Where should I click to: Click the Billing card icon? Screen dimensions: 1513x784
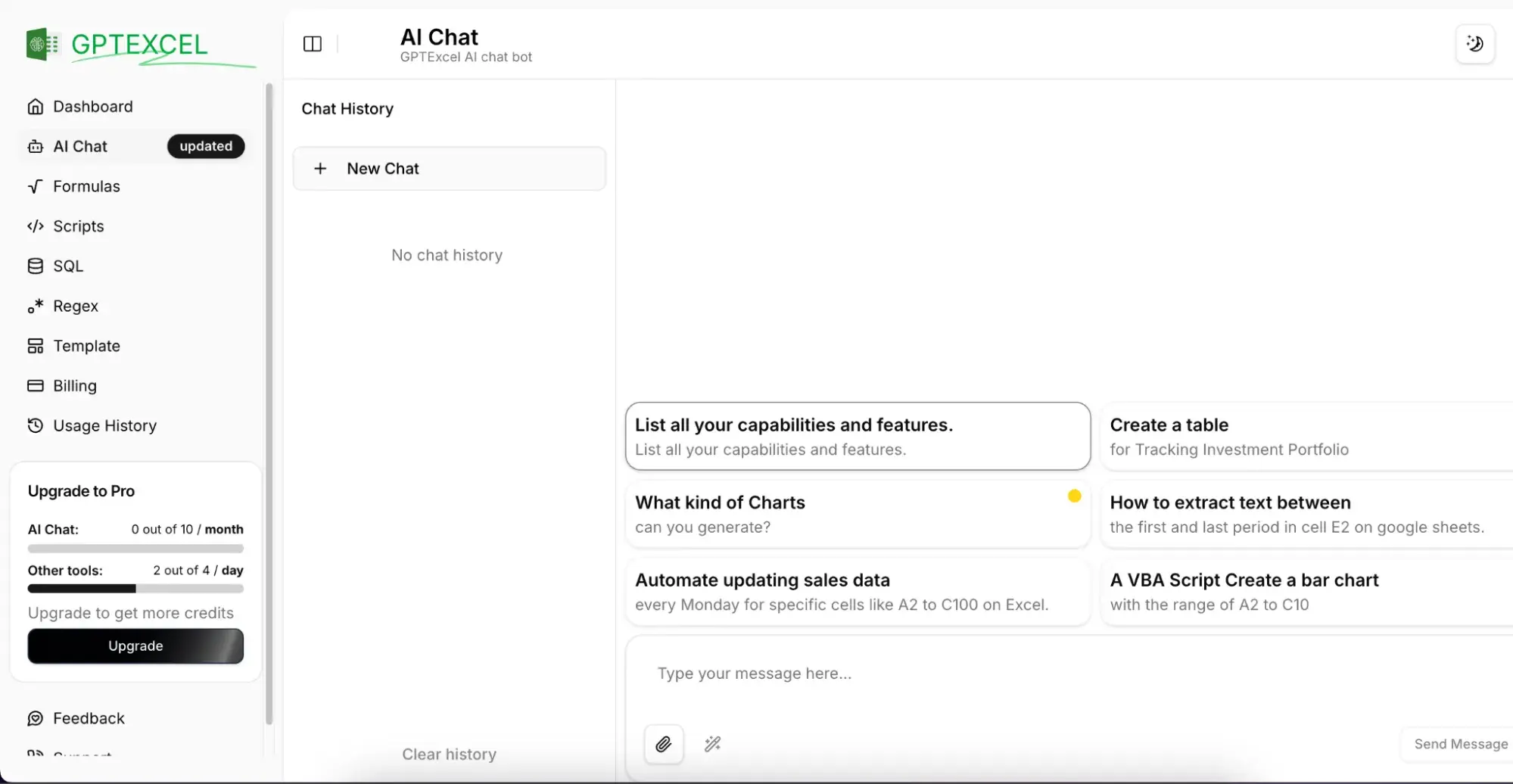35,386
